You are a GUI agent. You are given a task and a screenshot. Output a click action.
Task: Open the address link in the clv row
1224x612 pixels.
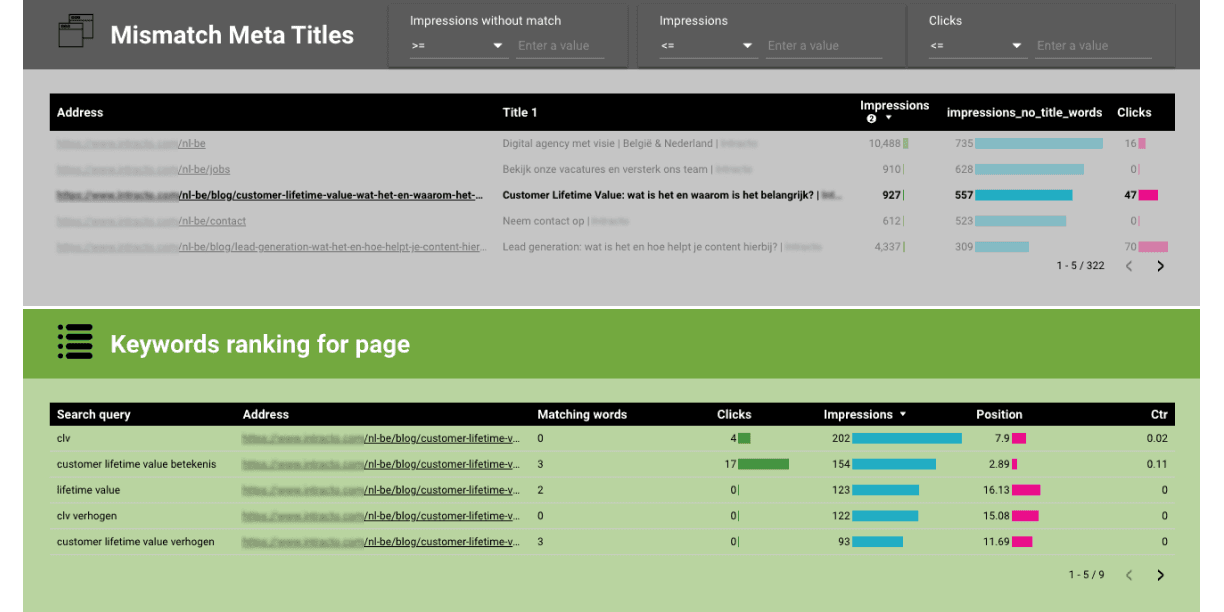click(381, 439)
